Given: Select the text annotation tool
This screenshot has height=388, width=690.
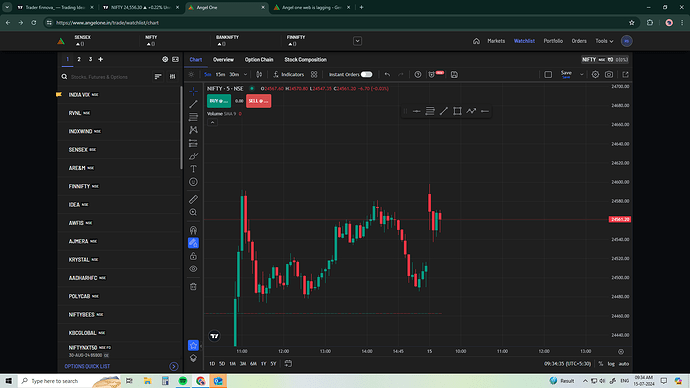Looking at the screenshot, I should click(193, 169).
